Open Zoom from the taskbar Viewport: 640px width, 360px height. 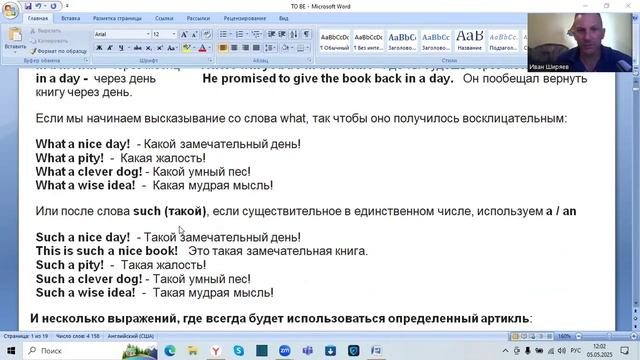(285, 351)
